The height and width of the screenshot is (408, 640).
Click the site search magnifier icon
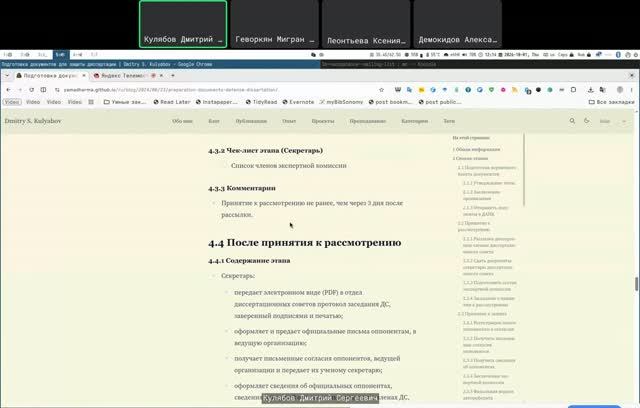(x=572, y=121)
